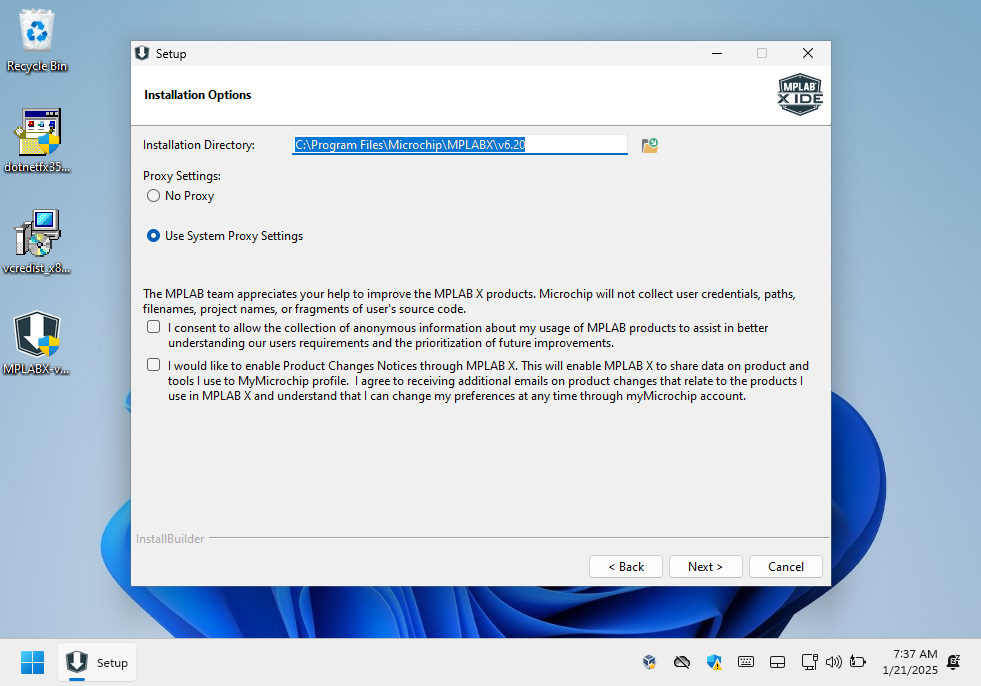
Task: Select Use System Proxy Settings option
Action: [153, 236]
